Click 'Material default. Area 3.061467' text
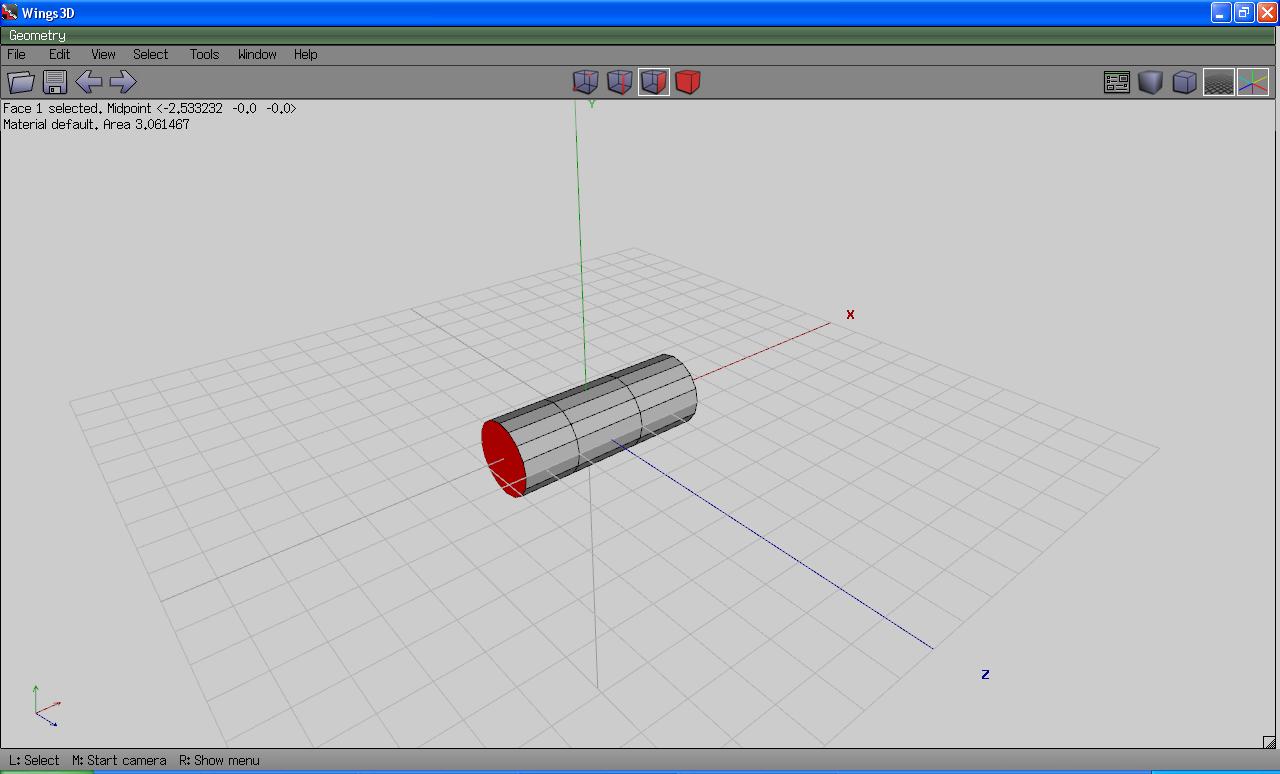 (x=96, y=124)
